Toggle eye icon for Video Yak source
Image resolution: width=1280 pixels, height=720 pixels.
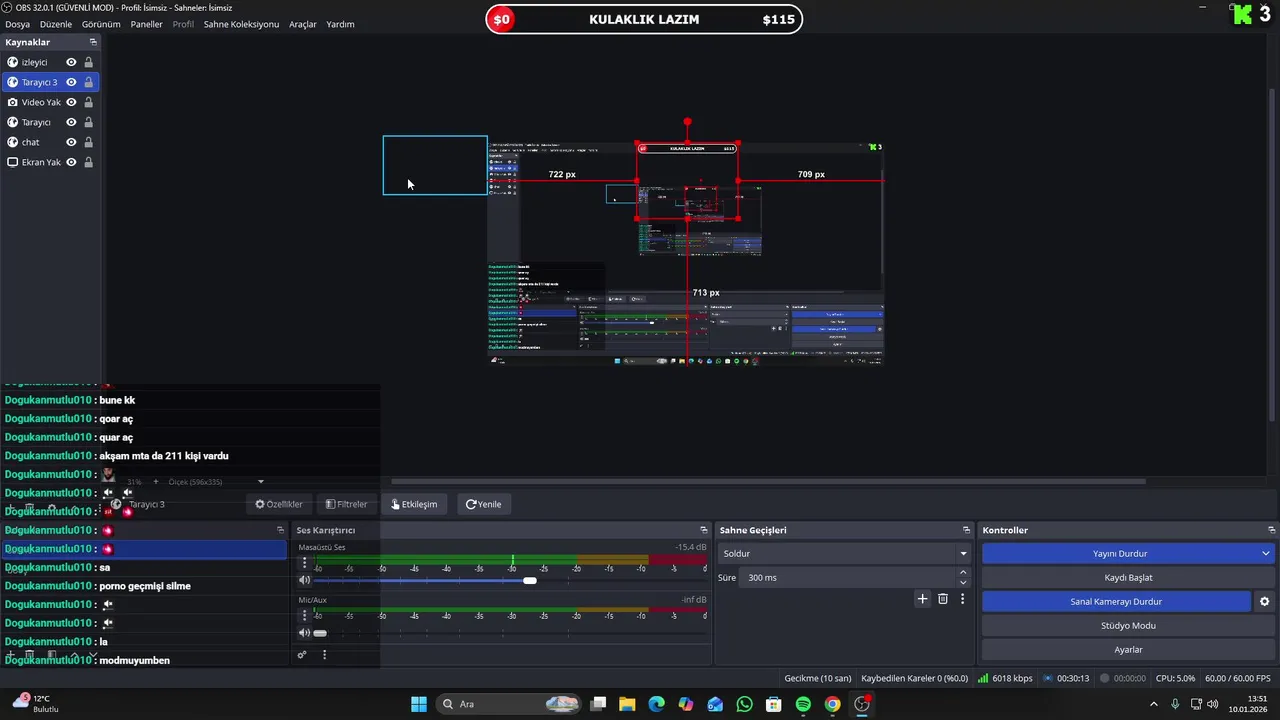point(71,102)
